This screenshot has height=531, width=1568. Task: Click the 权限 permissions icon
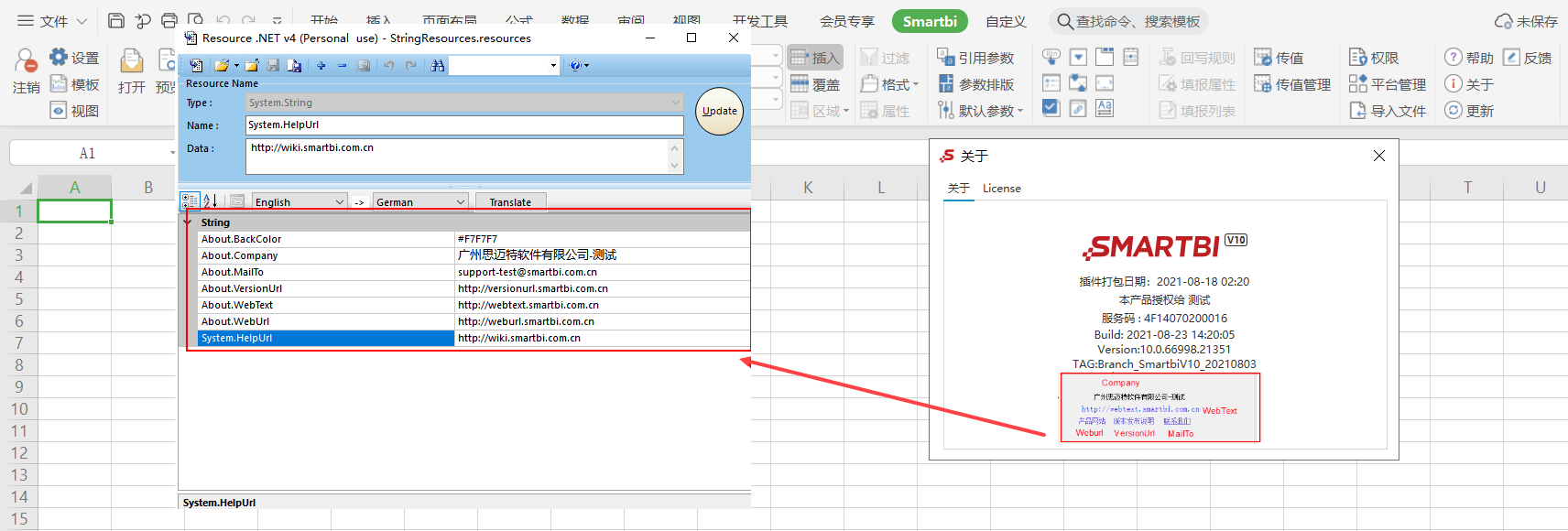point(1358,57)
